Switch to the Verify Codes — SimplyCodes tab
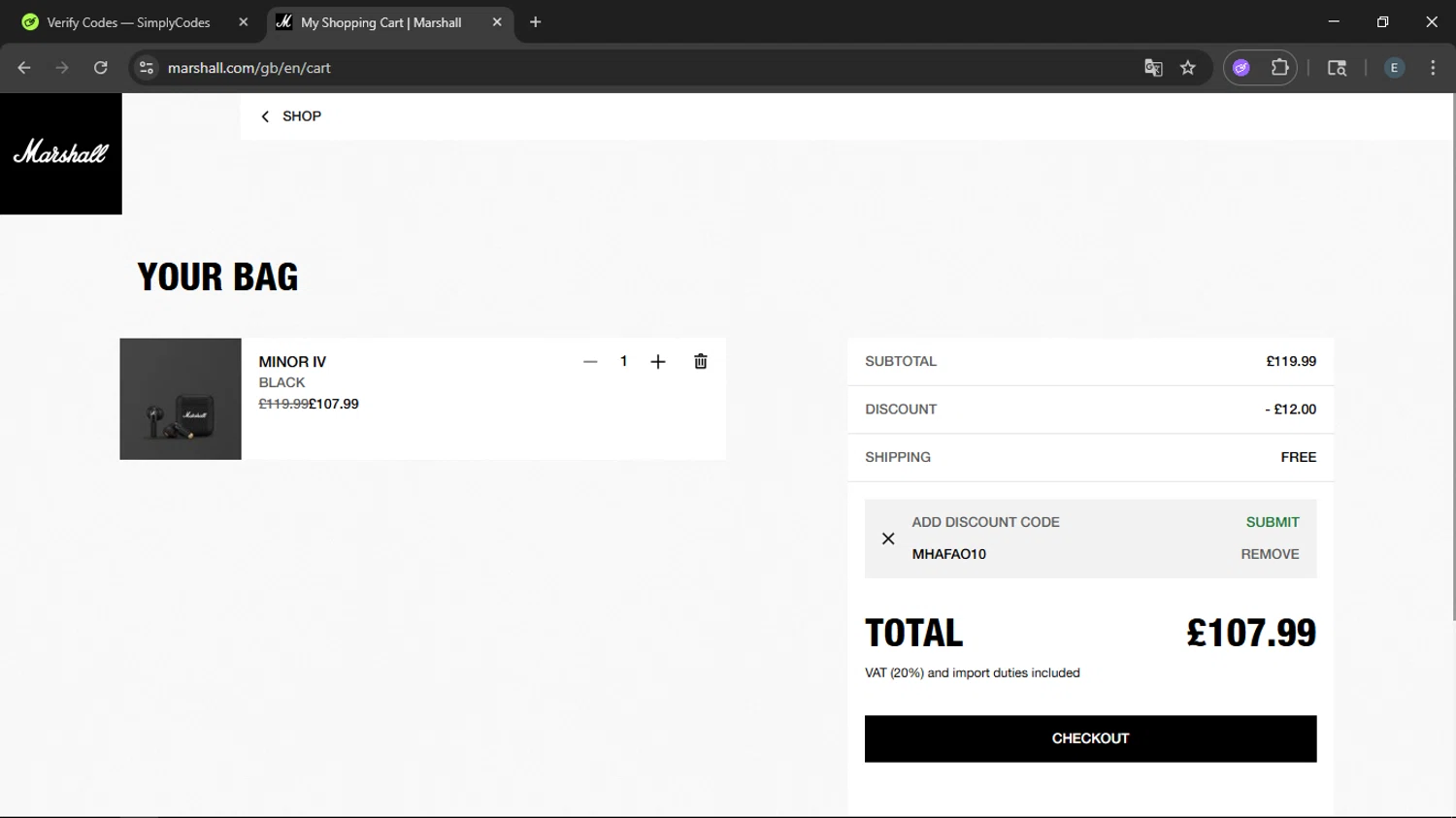 (x=128, y=22)
